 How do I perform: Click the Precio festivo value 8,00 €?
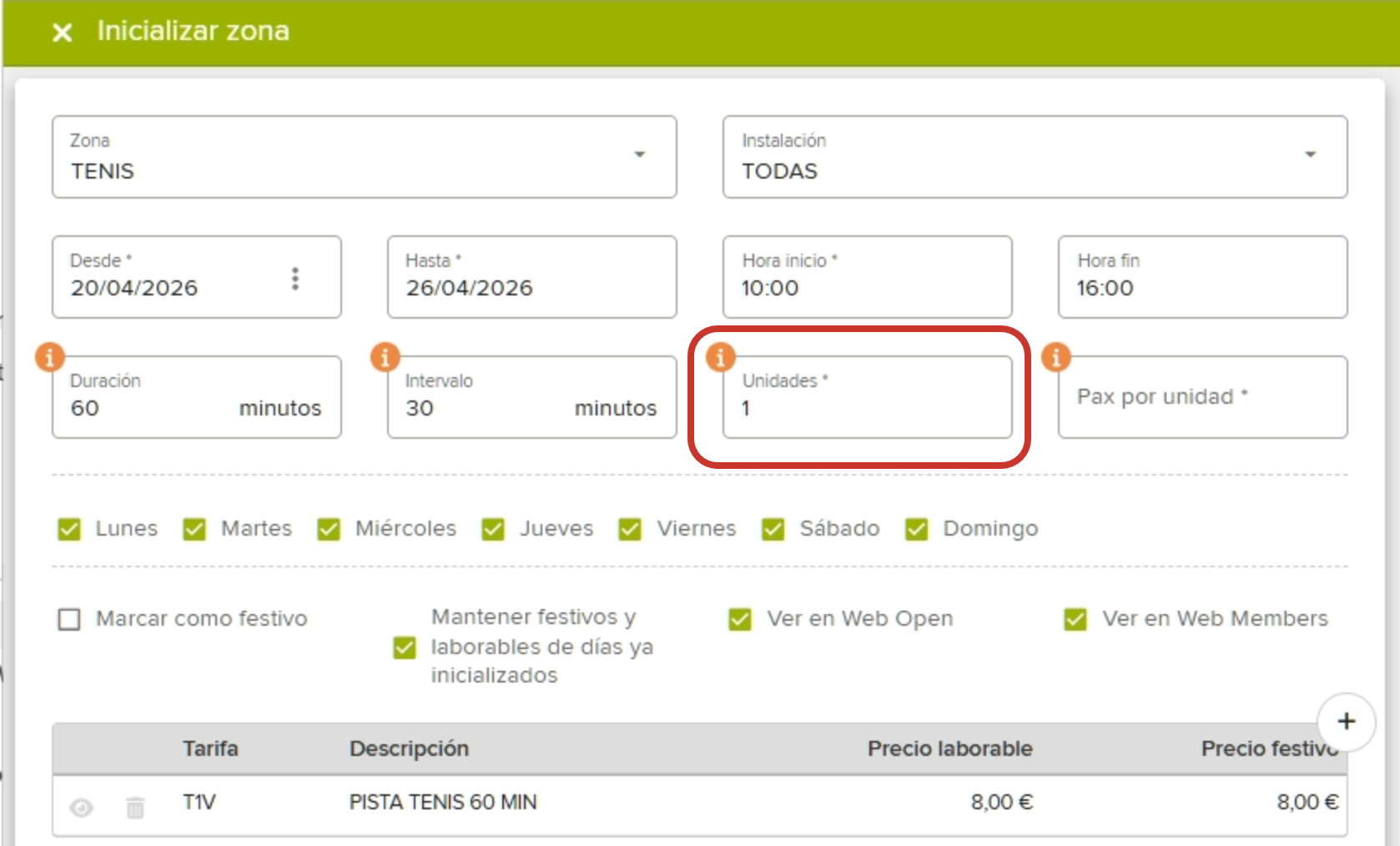(1307, 802)
